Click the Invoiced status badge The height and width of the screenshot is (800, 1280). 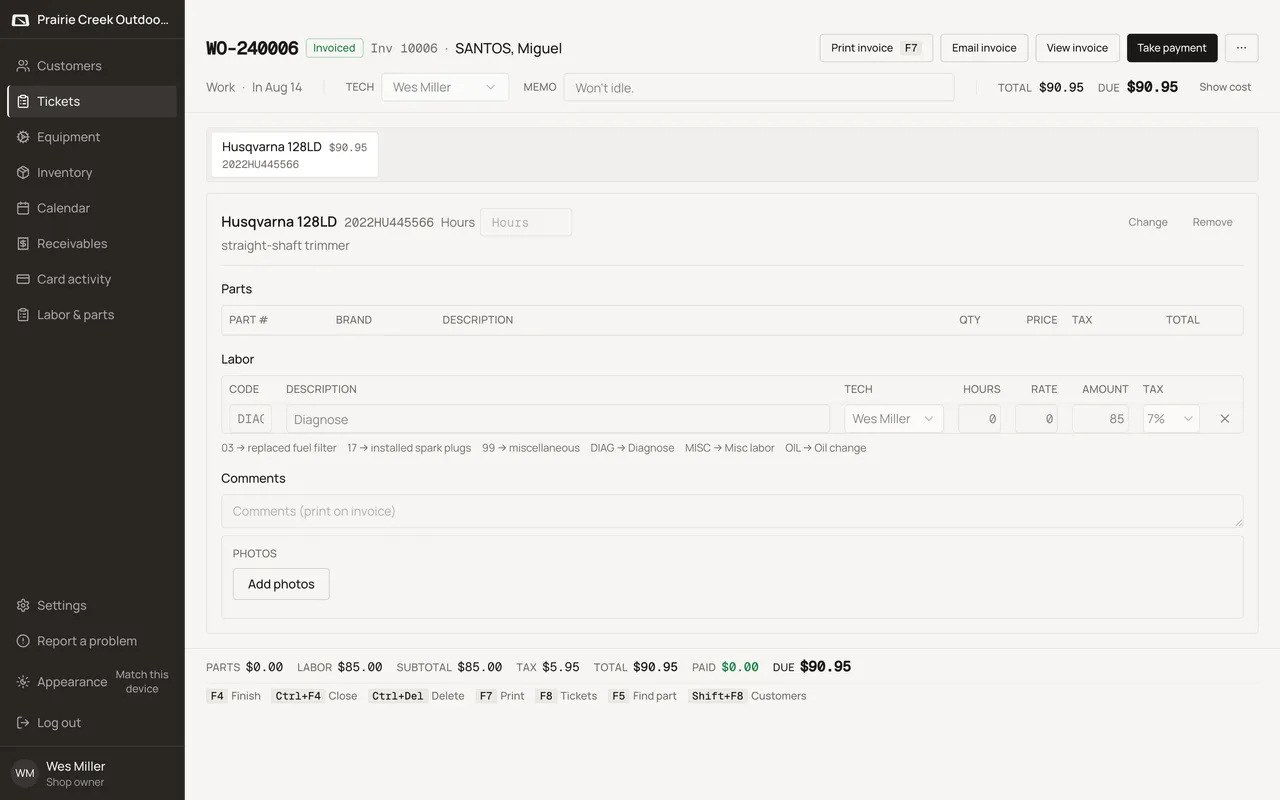334,48
